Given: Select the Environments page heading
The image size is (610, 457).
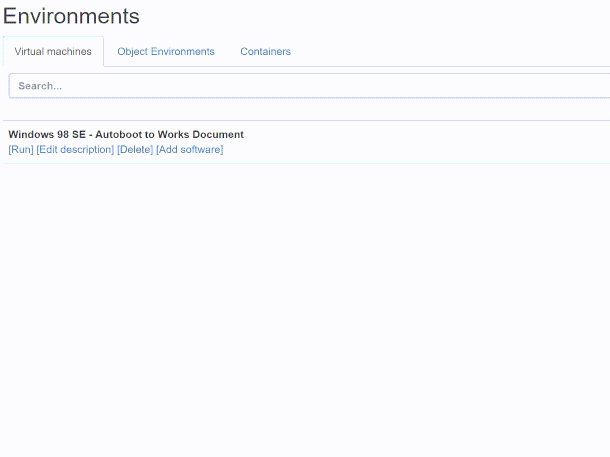Looking at the screenshot, I should coord(71,16).
